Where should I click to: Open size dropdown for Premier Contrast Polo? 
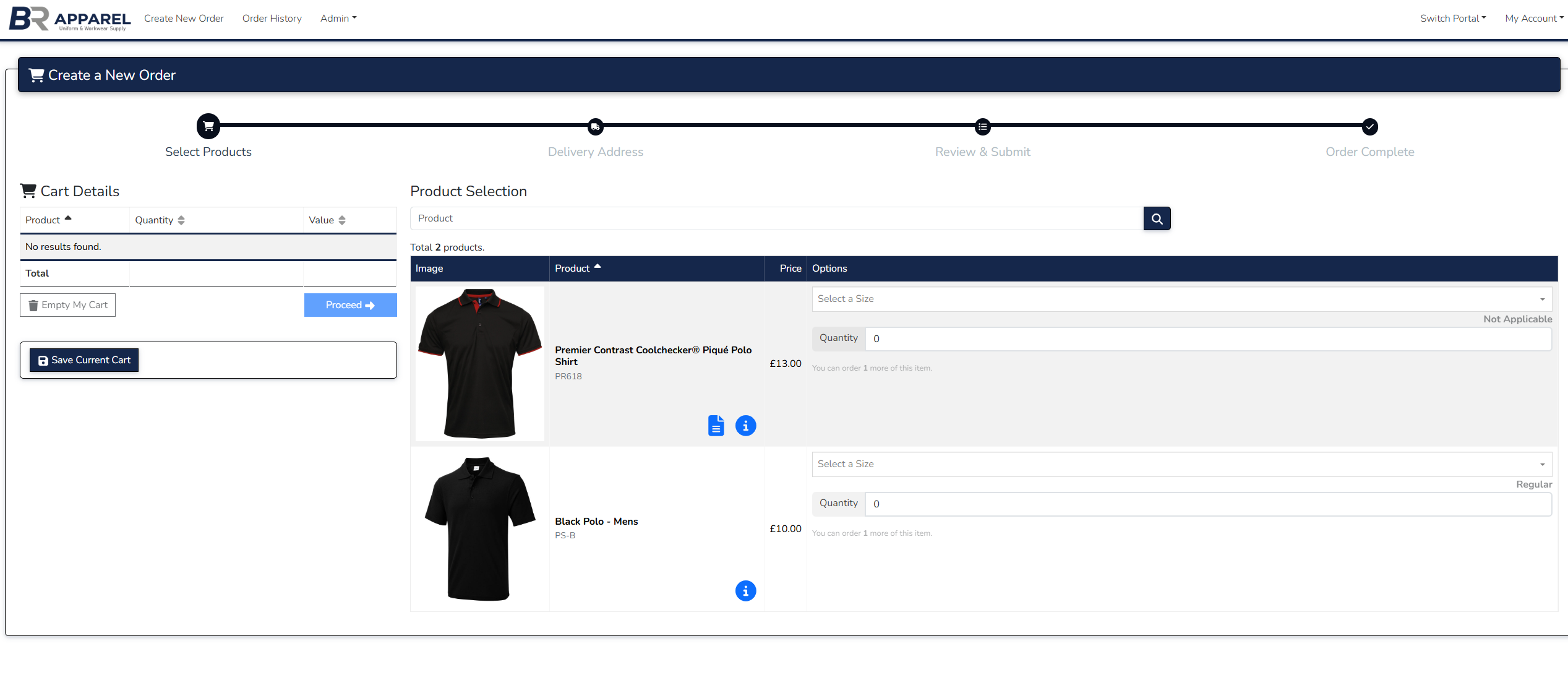1181,299
